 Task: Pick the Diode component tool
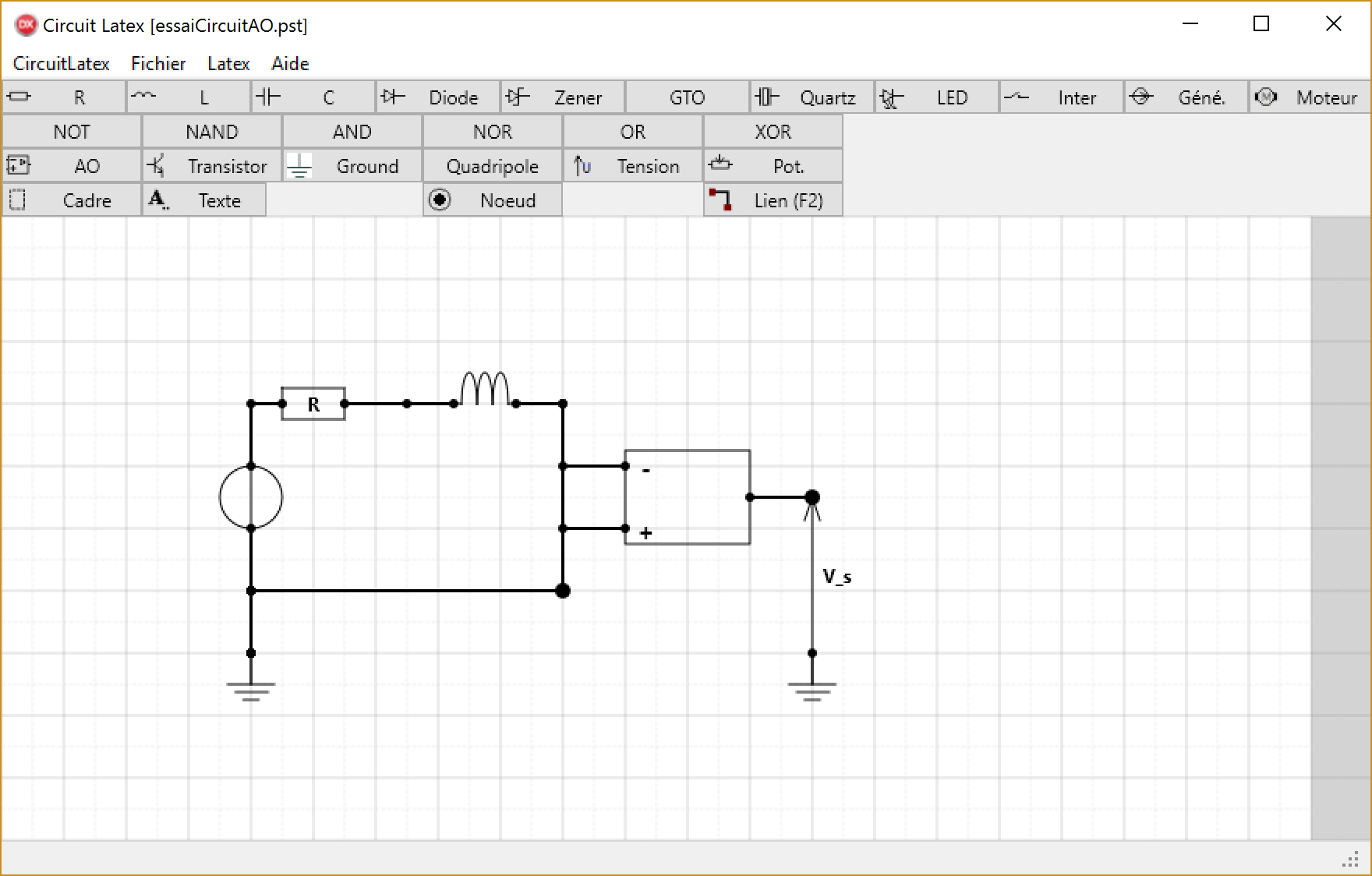coord(438,97)
